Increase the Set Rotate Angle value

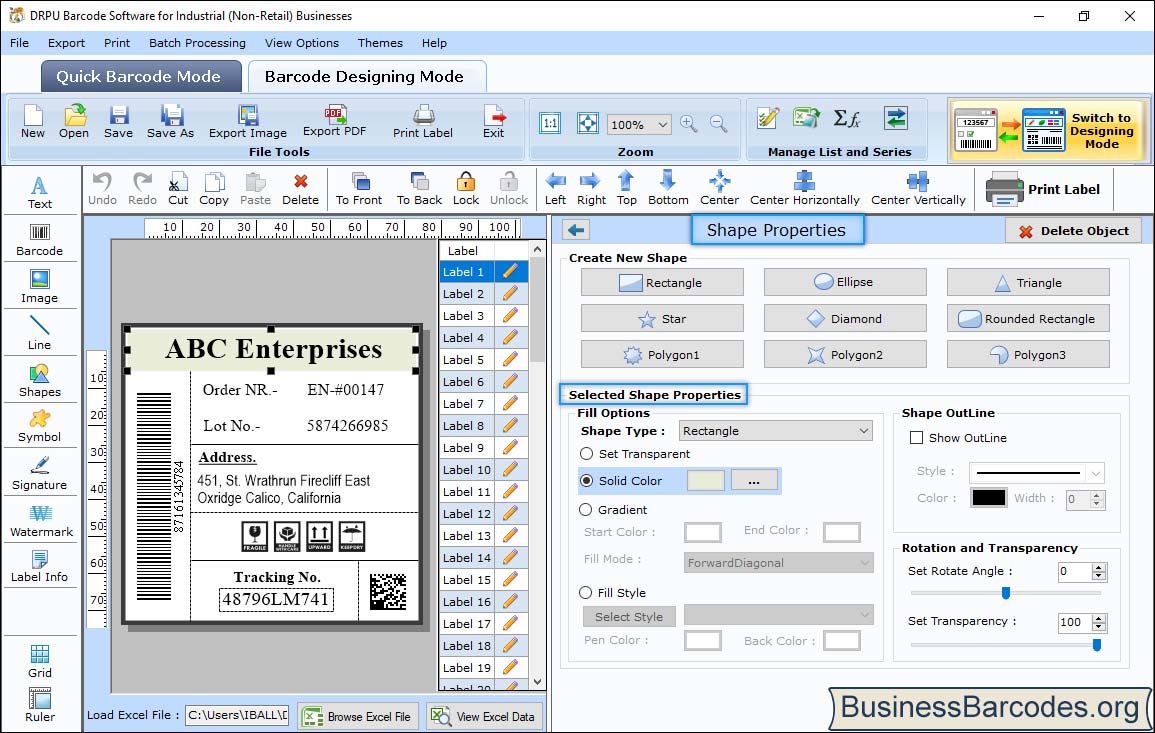[x=1099, y=567]
